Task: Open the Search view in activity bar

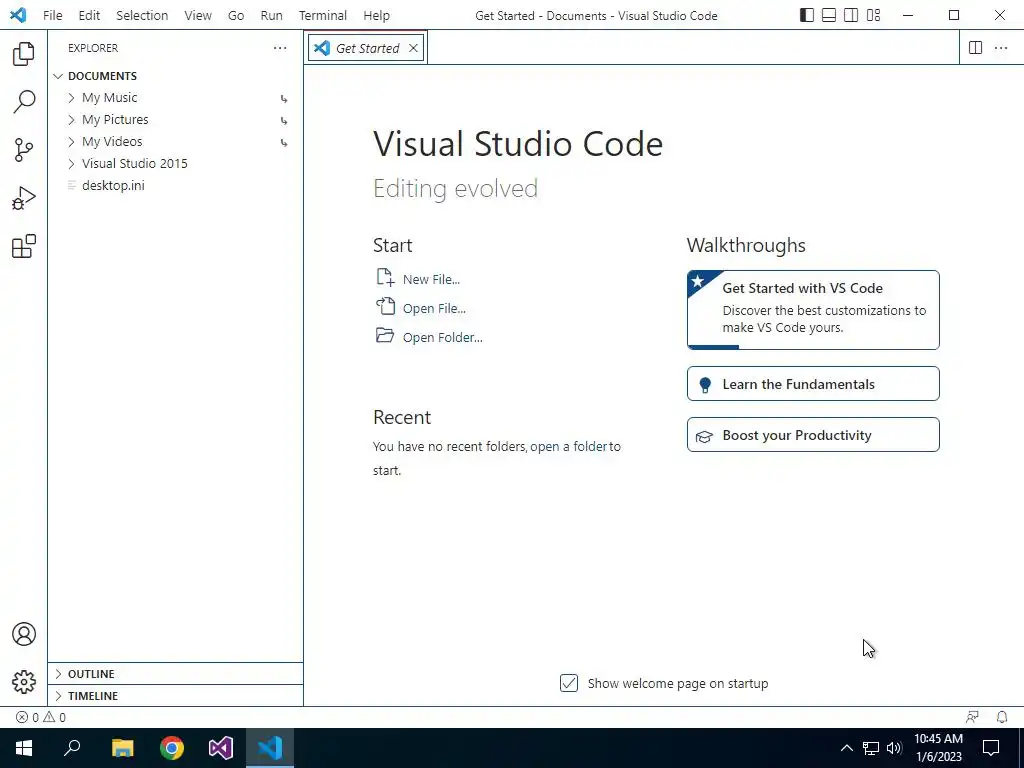Action: tap(24, 102)
